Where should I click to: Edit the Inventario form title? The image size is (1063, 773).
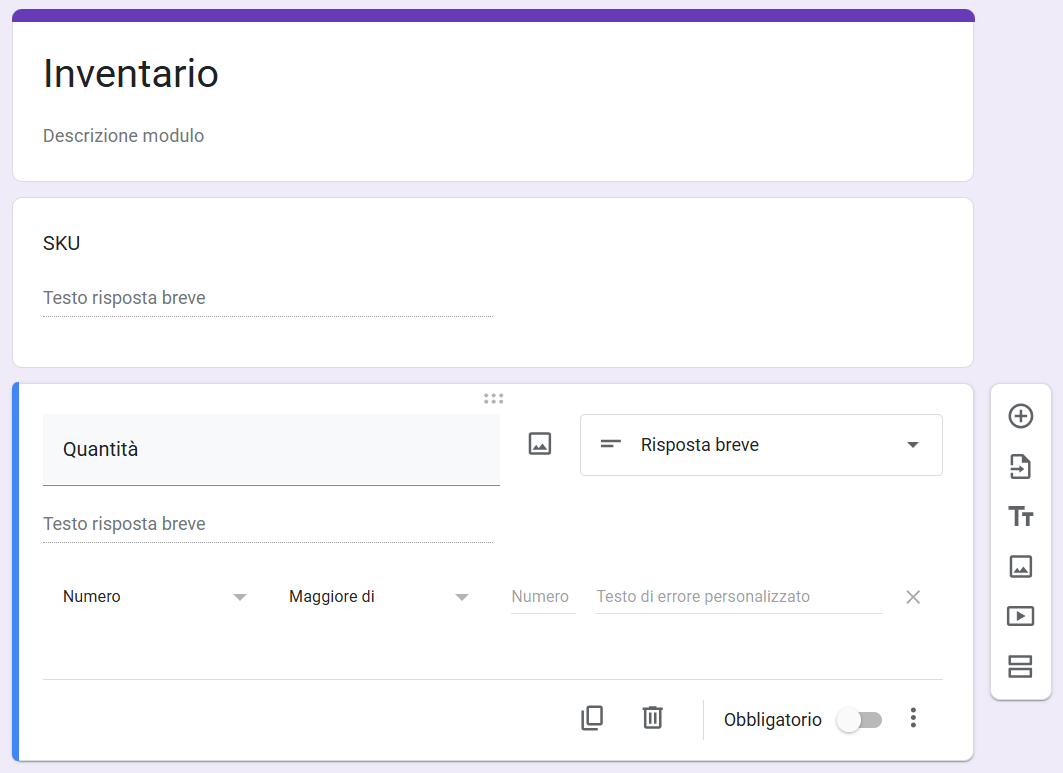coord(130,74)
